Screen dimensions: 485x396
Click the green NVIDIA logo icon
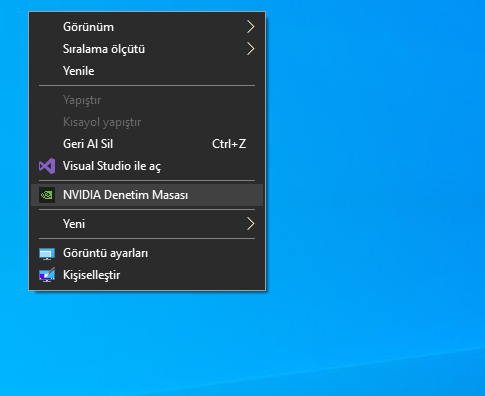(47, 195)
